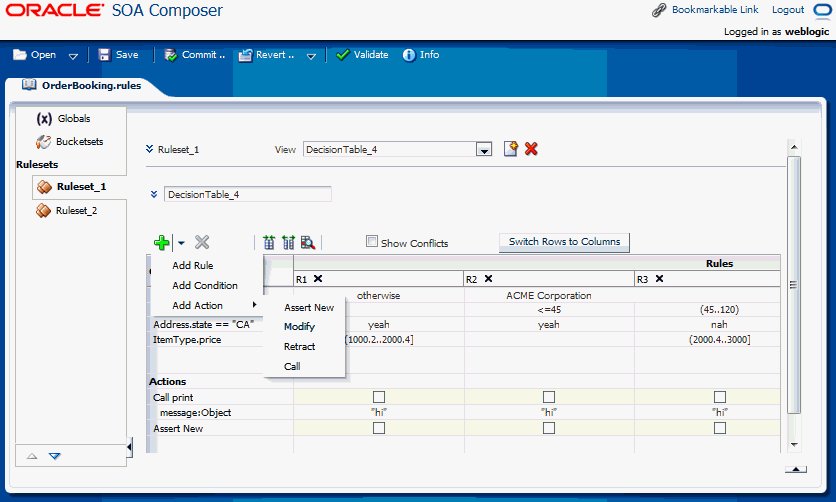The width and height of the screenshot is (836, 502).
Task: Click the DecisionTable_4 name input field
Action: click(x=247, y=195)
